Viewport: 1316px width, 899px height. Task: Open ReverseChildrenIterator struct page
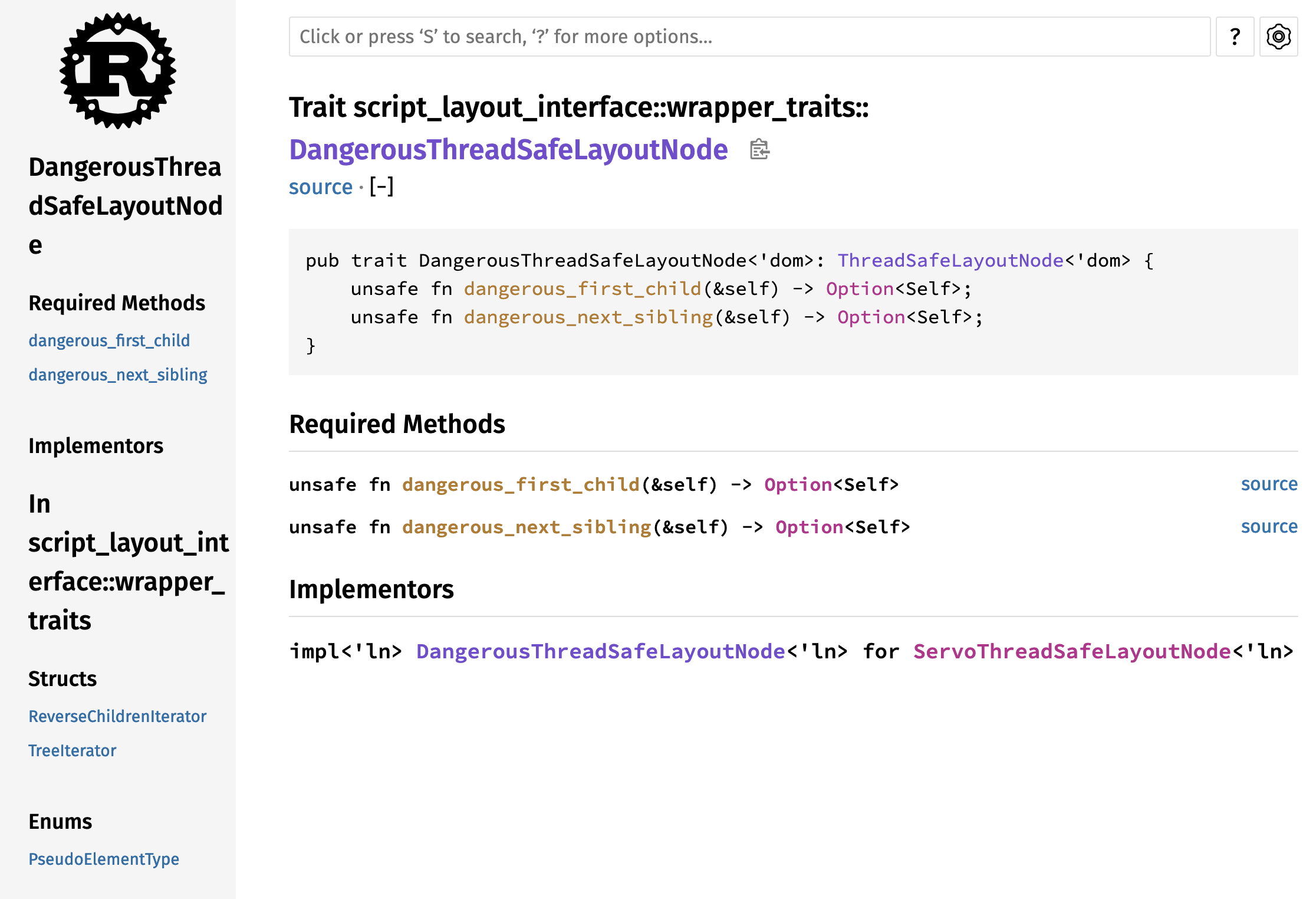(117, 716)
